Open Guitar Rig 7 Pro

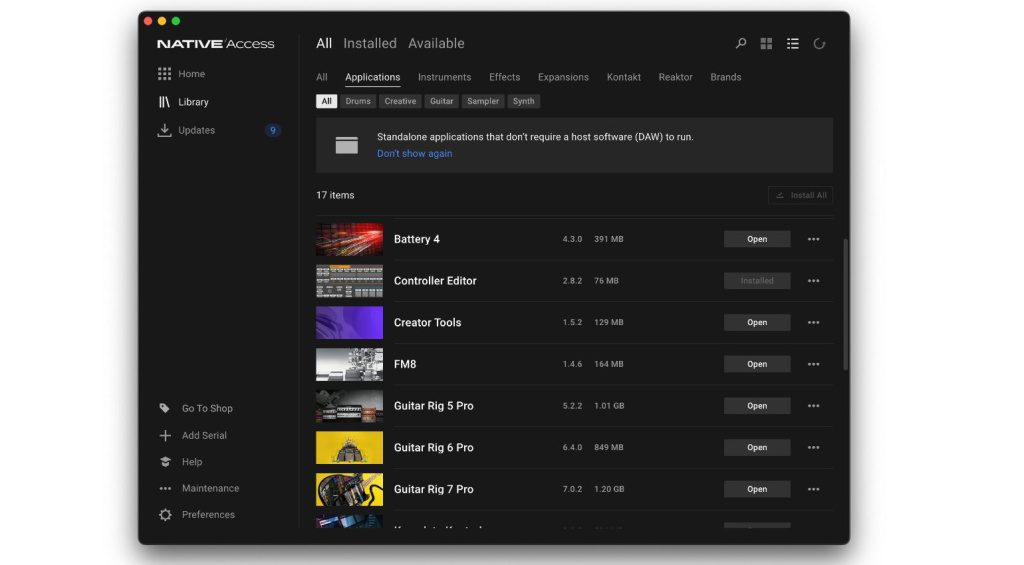click(757, 489)
